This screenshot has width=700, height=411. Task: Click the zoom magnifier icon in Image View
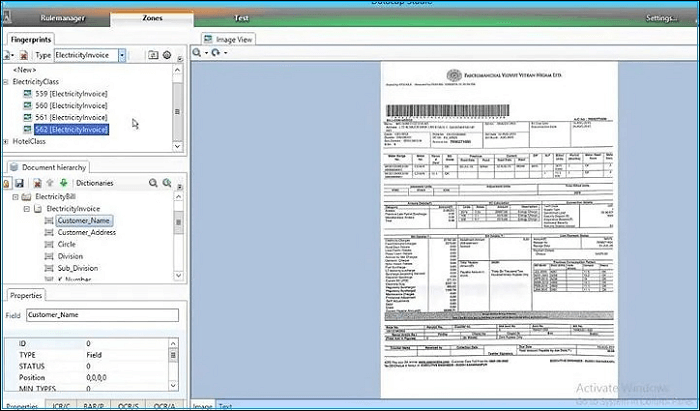pyautogui.click(x=196, y=53)
